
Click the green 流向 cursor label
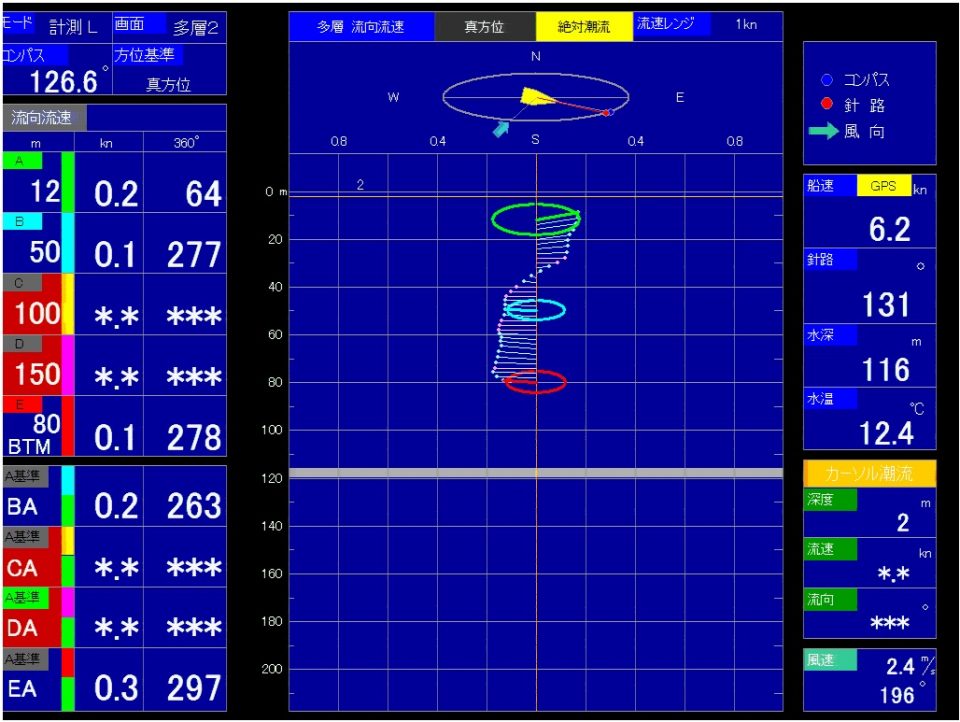click(x=830, y=600)
